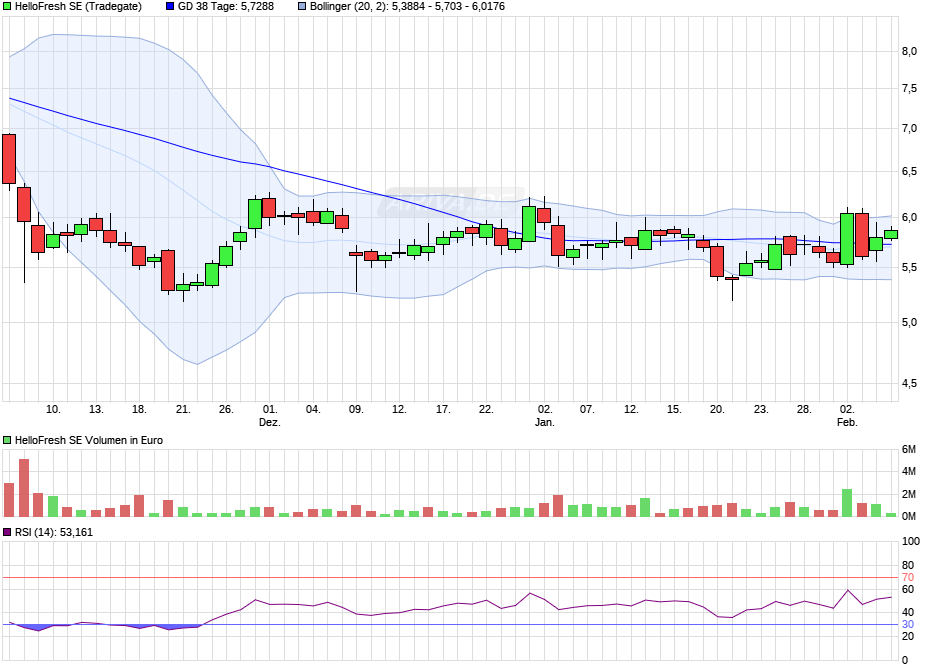Click the "22." date axis label
940x670 pixels.
[486, 409]
